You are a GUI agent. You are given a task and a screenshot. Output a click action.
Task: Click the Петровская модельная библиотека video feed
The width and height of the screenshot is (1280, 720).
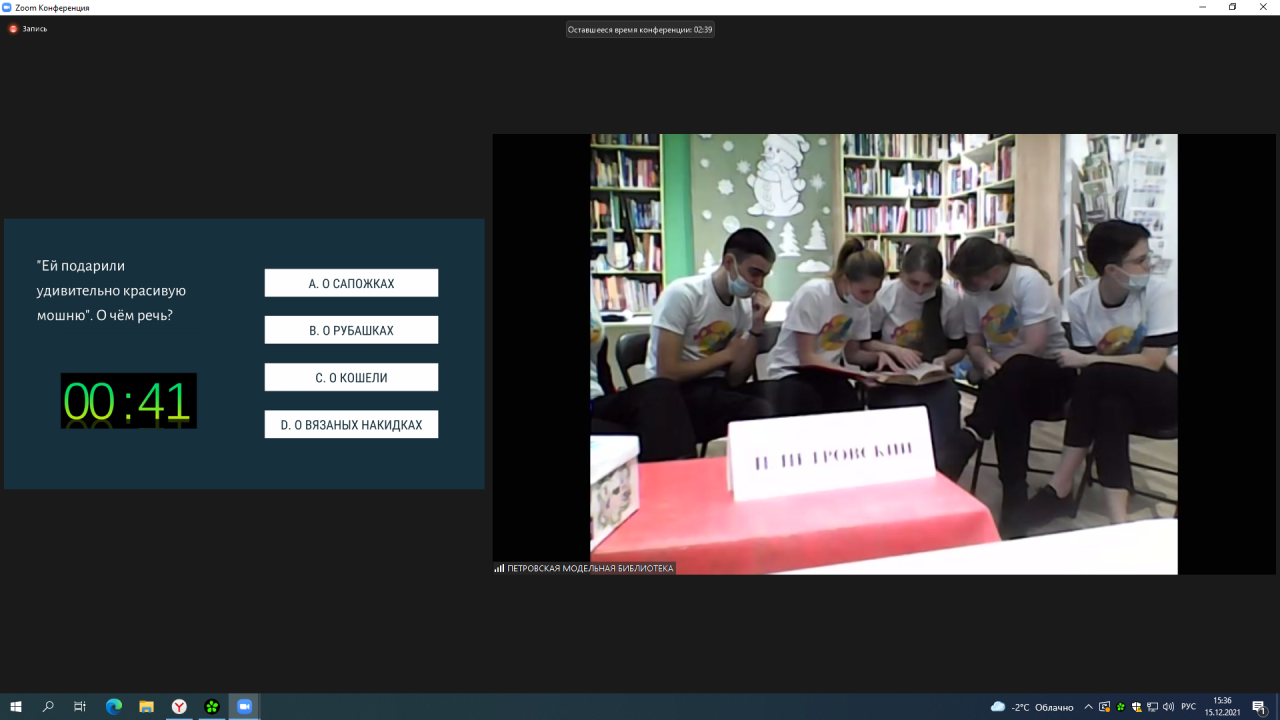[x=883, y=354]
